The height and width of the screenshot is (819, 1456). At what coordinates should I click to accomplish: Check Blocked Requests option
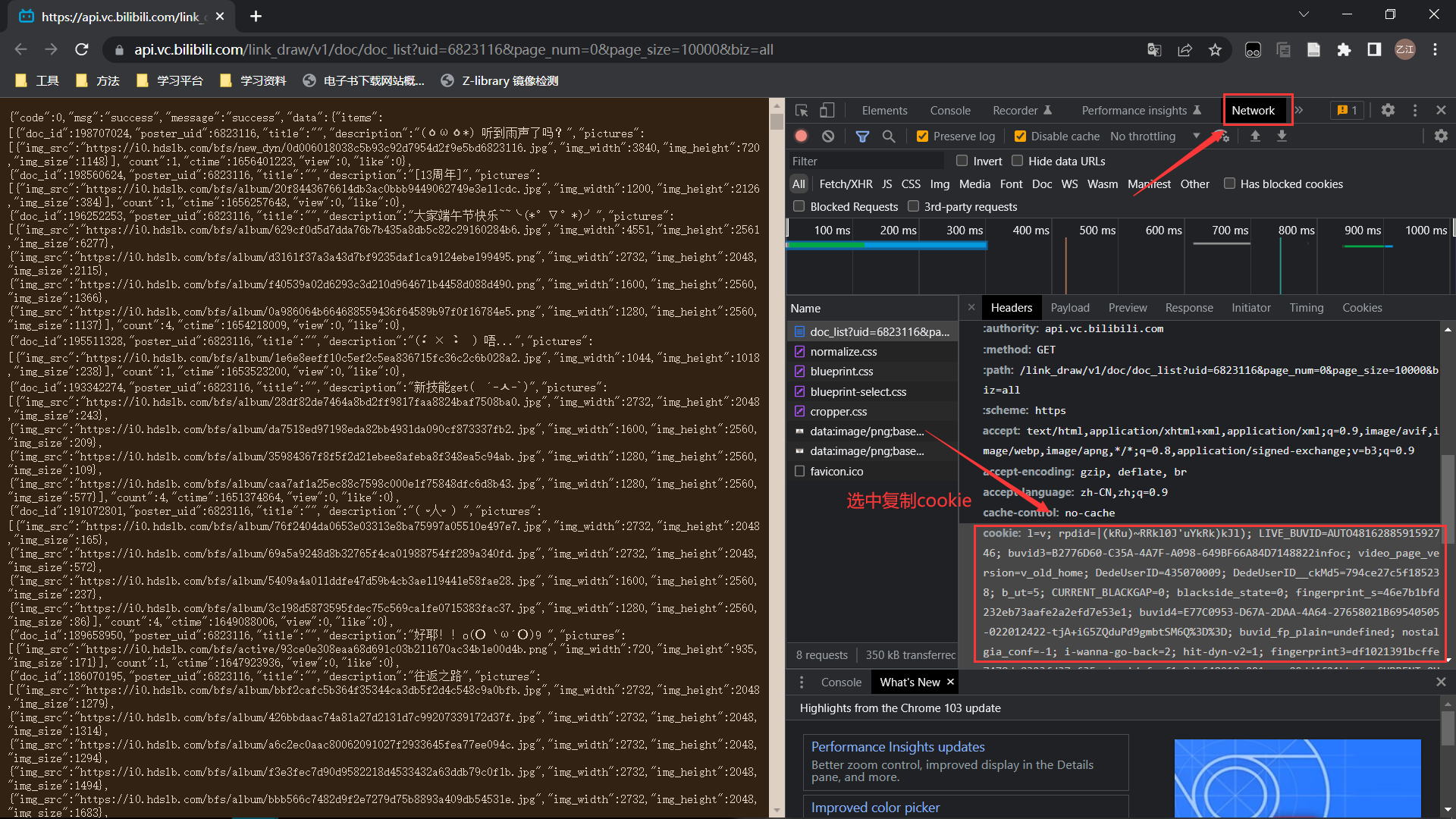click(x=799, y=206)
